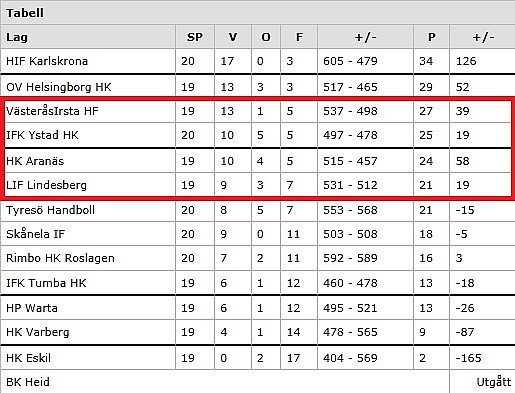The image size is (515, 393).
Task: Click the IFK Ystad HK row name
Action: click(x=42, y=135)
